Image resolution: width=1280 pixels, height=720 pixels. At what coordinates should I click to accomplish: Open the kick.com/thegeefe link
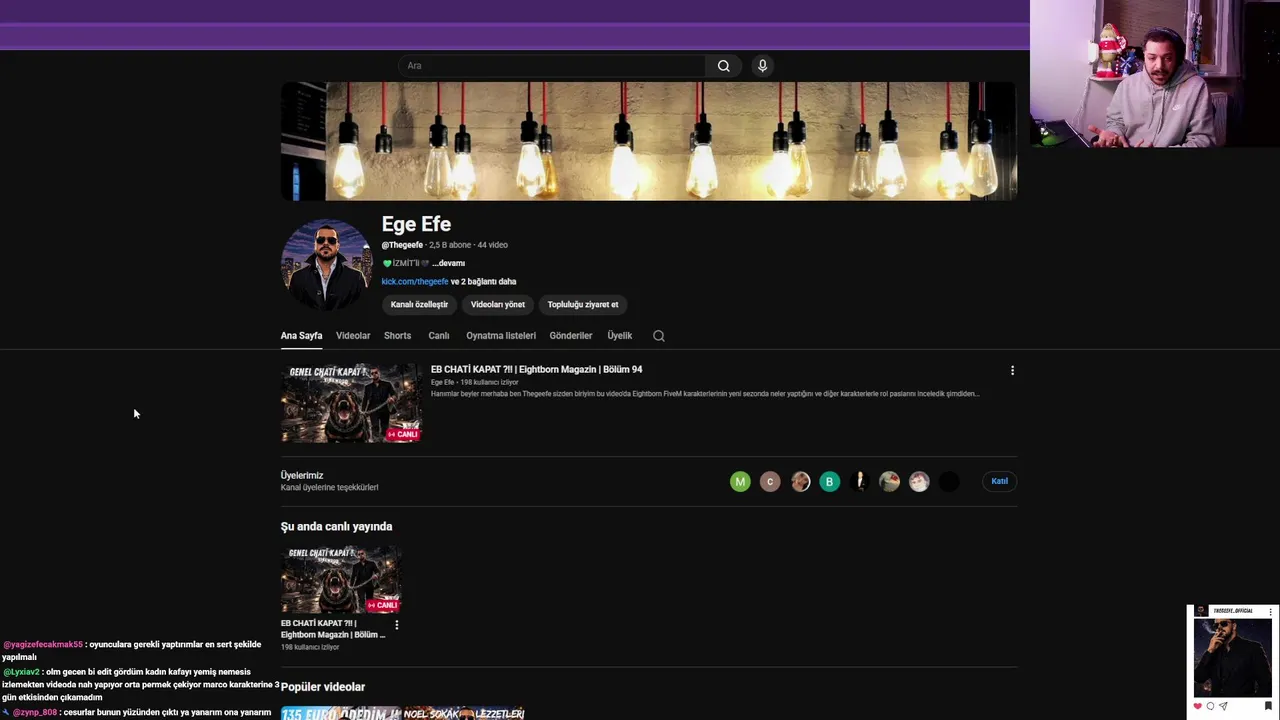pos(415,282)
